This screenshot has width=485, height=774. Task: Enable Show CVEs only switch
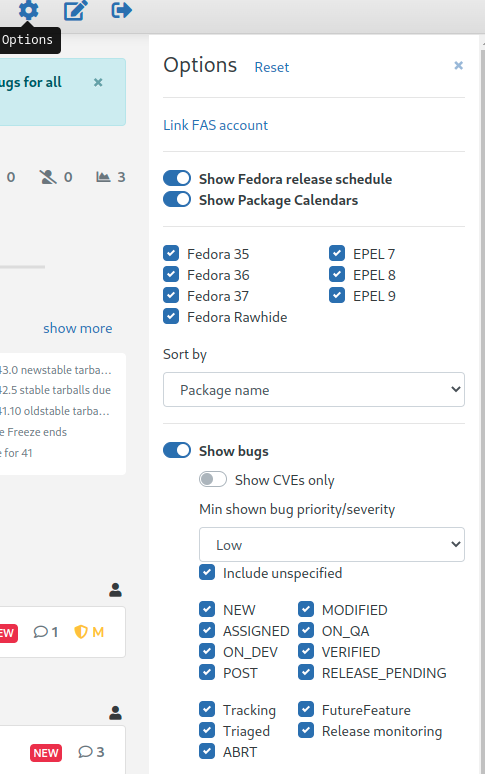(213, 479)
